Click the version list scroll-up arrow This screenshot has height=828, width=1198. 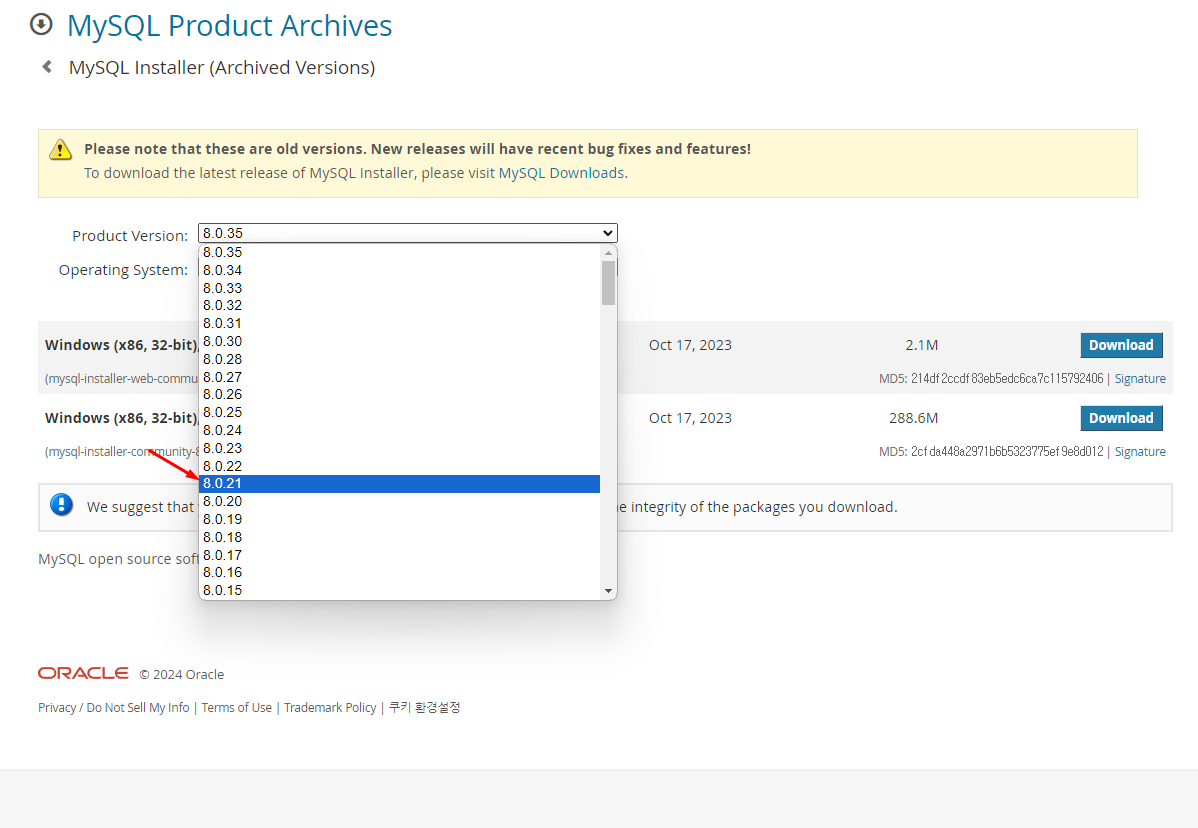[608, 253]
